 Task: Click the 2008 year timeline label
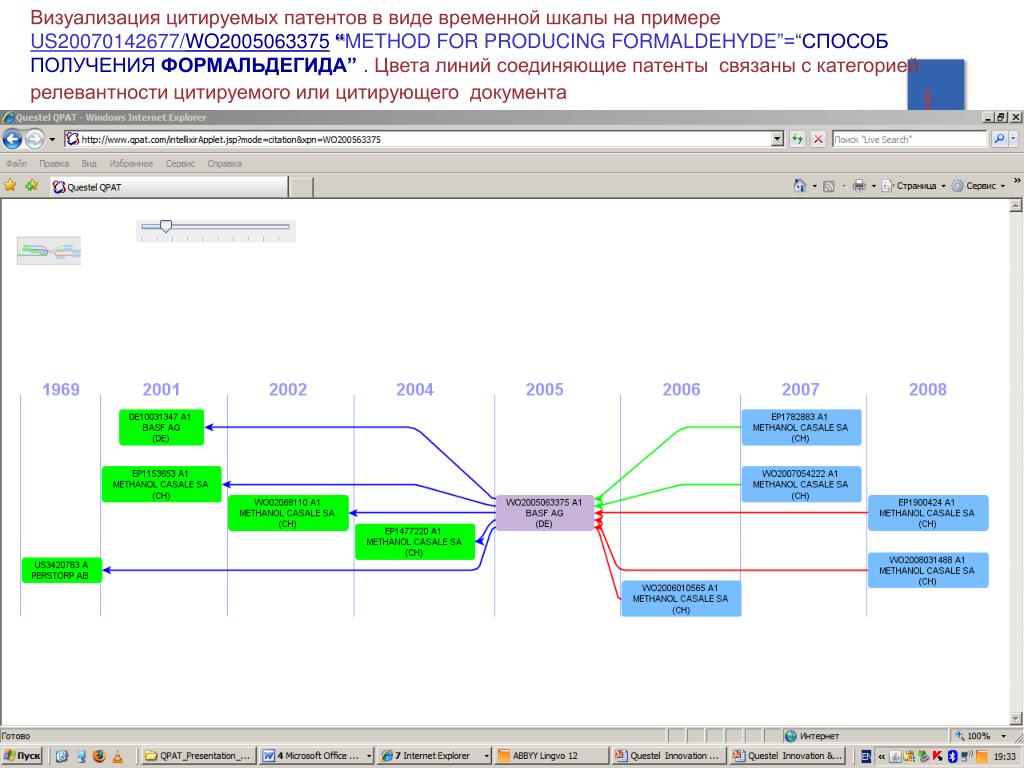point(928,389)
